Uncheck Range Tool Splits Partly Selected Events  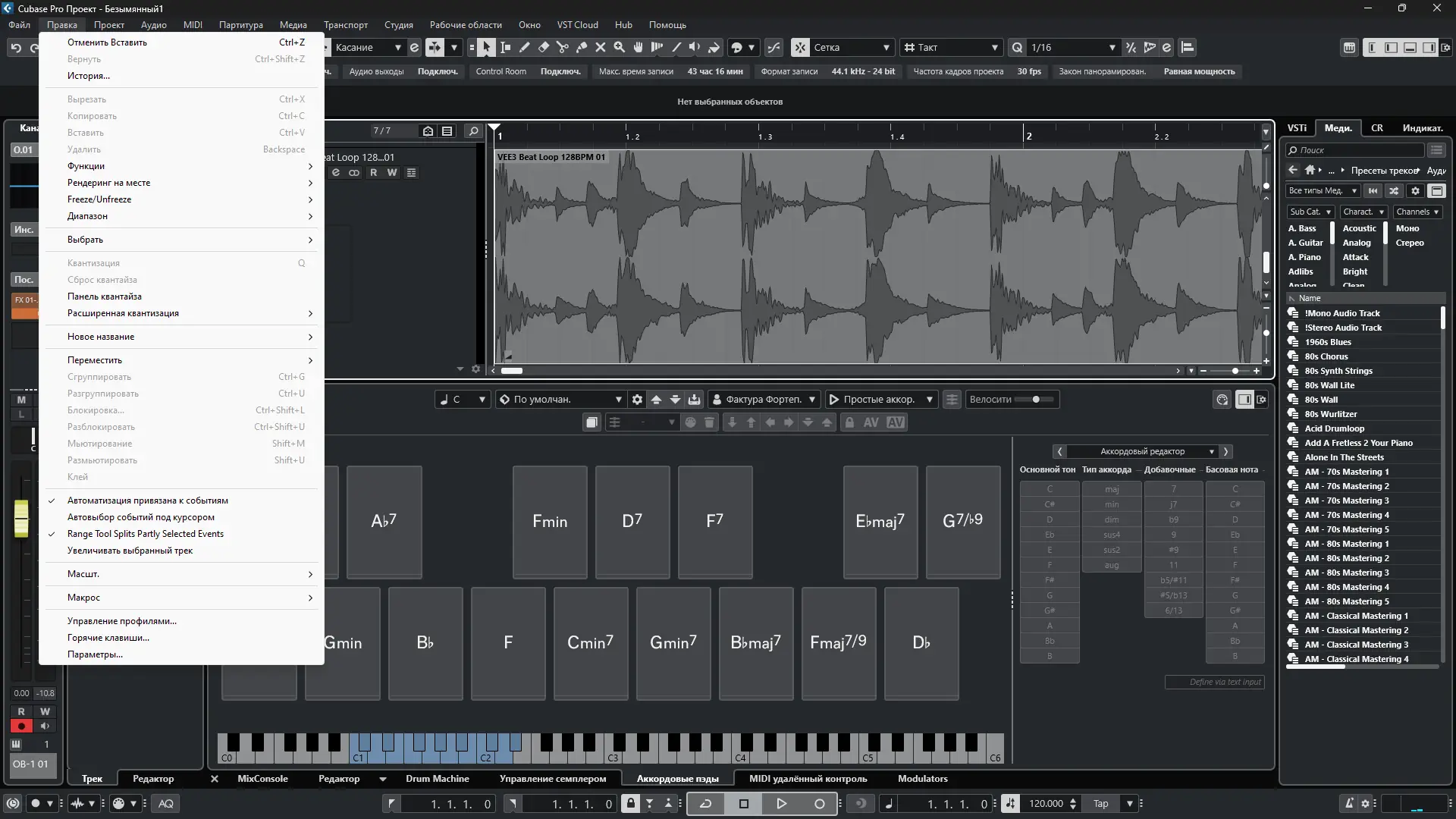(x=145, y=534)
